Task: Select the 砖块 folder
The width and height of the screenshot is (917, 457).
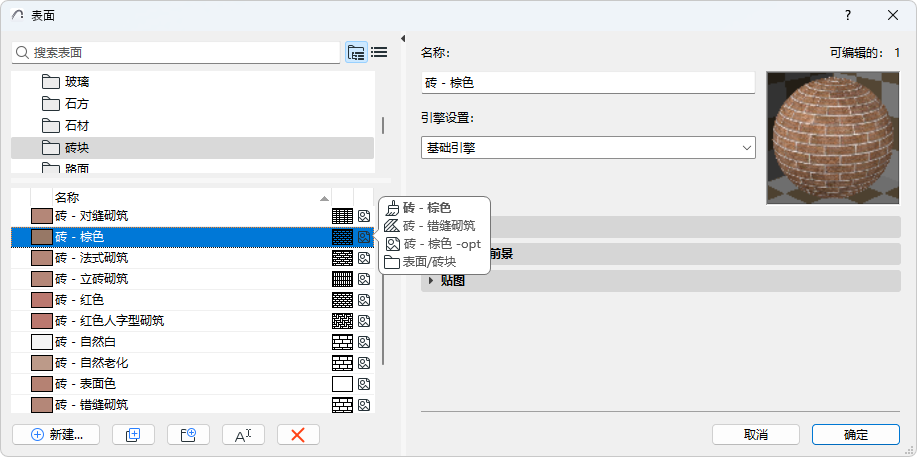Action: point(192,147)
